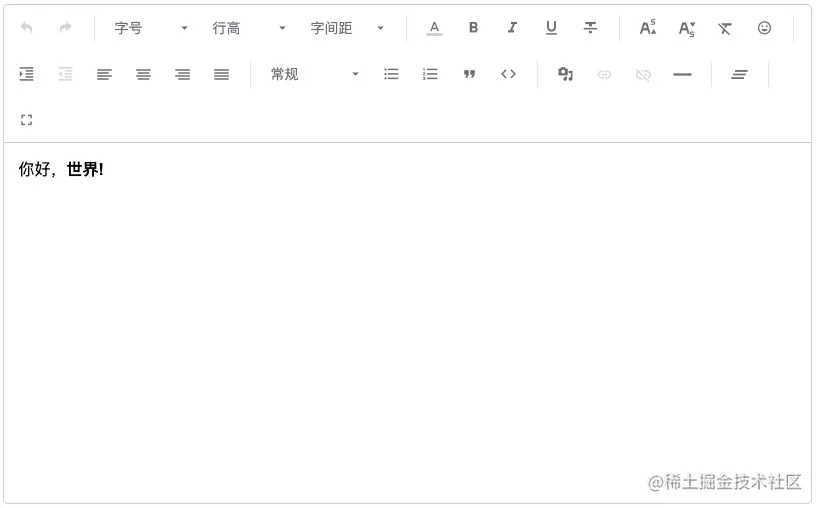Click the redo arrow icon
The image size is (818, 508).
(x=66, y=28)
